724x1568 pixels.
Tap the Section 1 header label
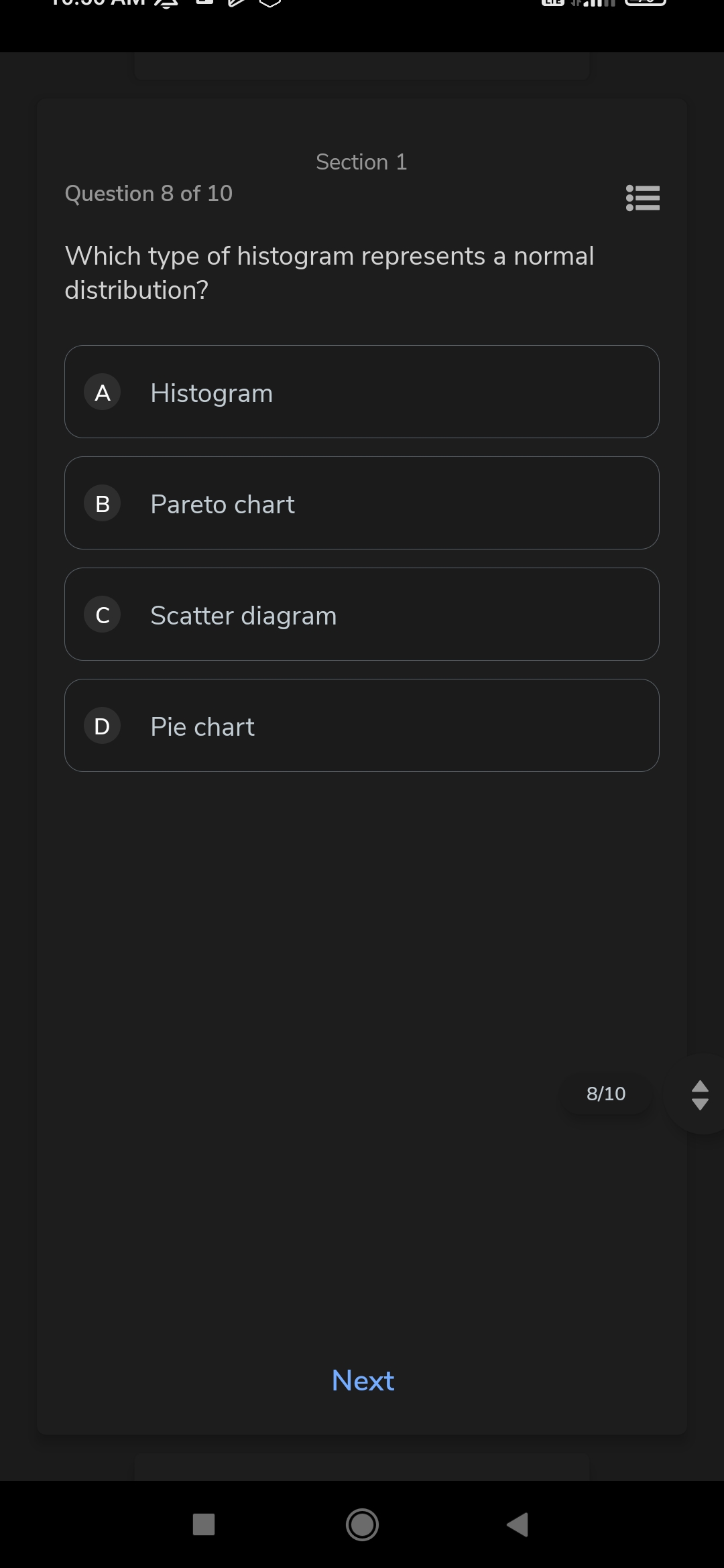(361, 162)
